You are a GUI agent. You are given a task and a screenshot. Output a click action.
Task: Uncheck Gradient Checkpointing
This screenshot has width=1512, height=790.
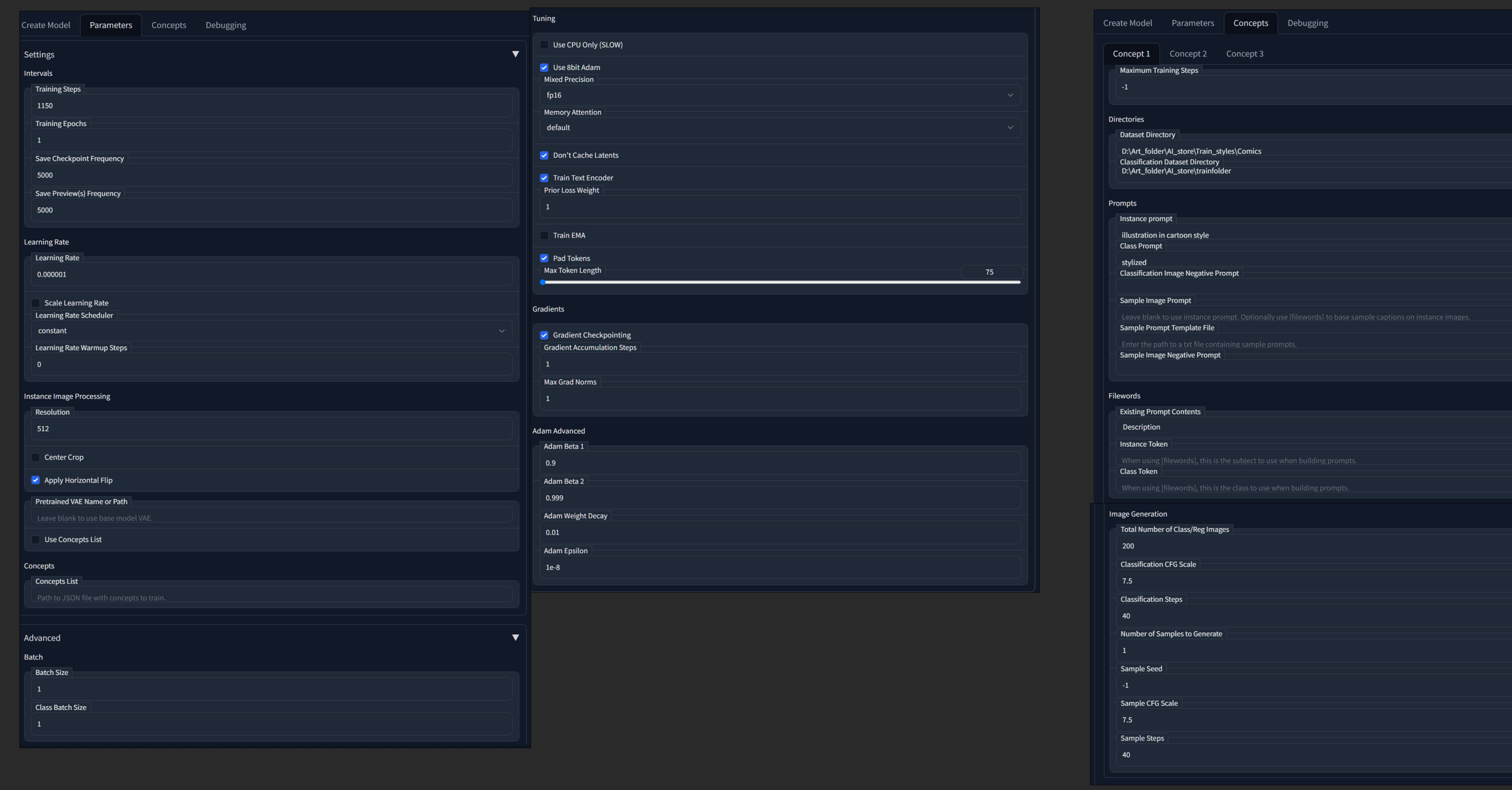point(544,334)
